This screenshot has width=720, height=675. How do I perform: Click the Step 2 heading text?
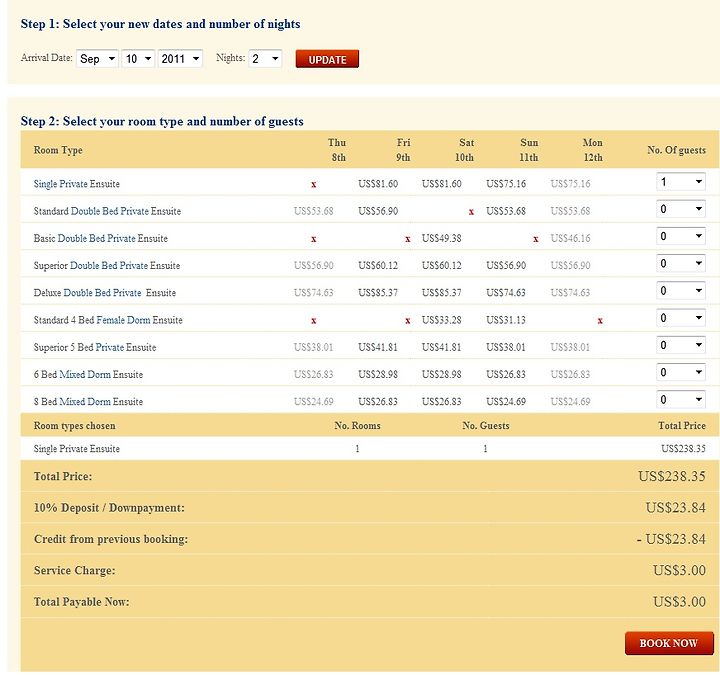[162, 121]
